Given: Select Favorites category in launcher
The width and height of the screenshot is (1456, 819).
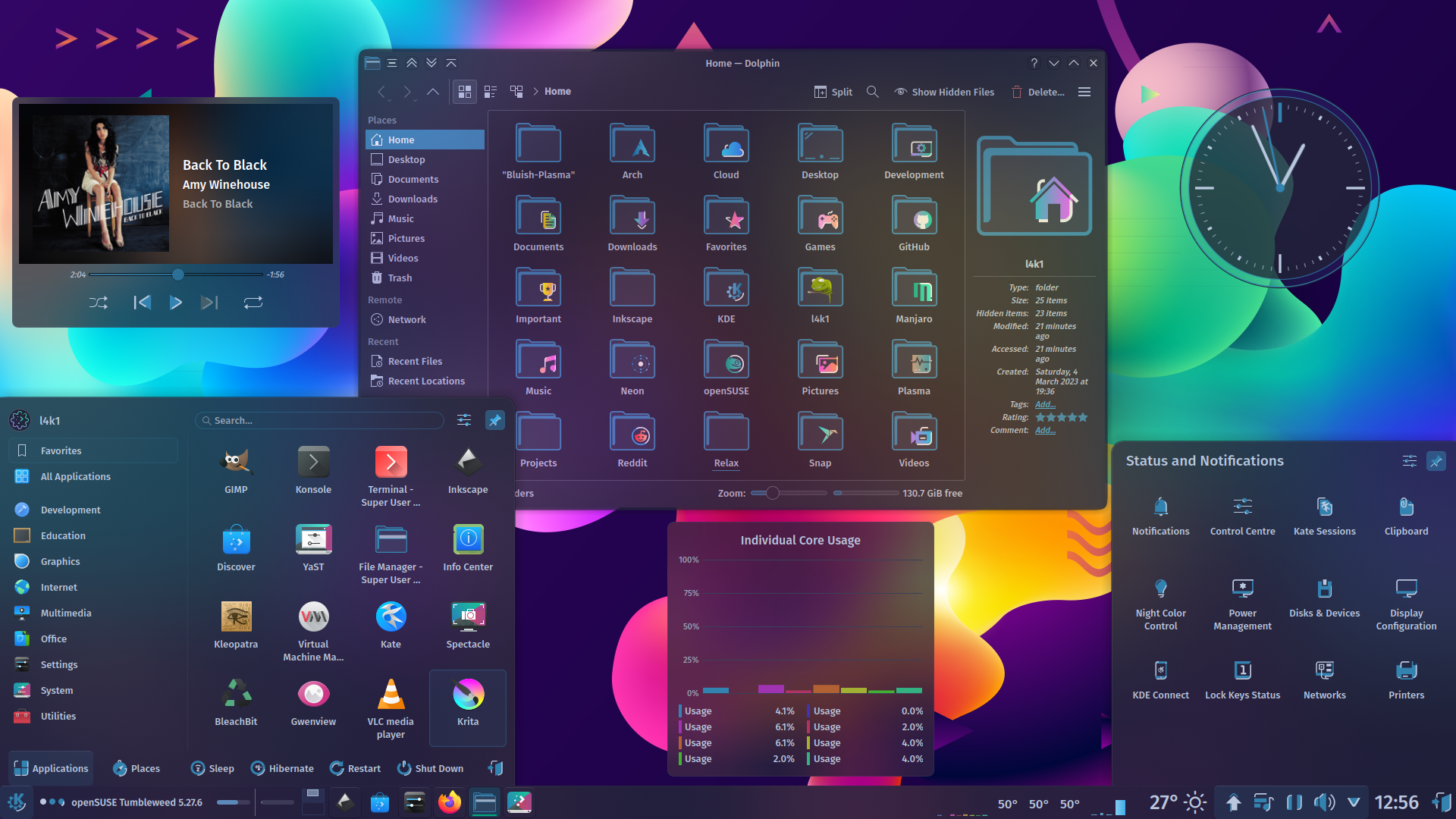Looking at the screenshot, I should point(93,450).
